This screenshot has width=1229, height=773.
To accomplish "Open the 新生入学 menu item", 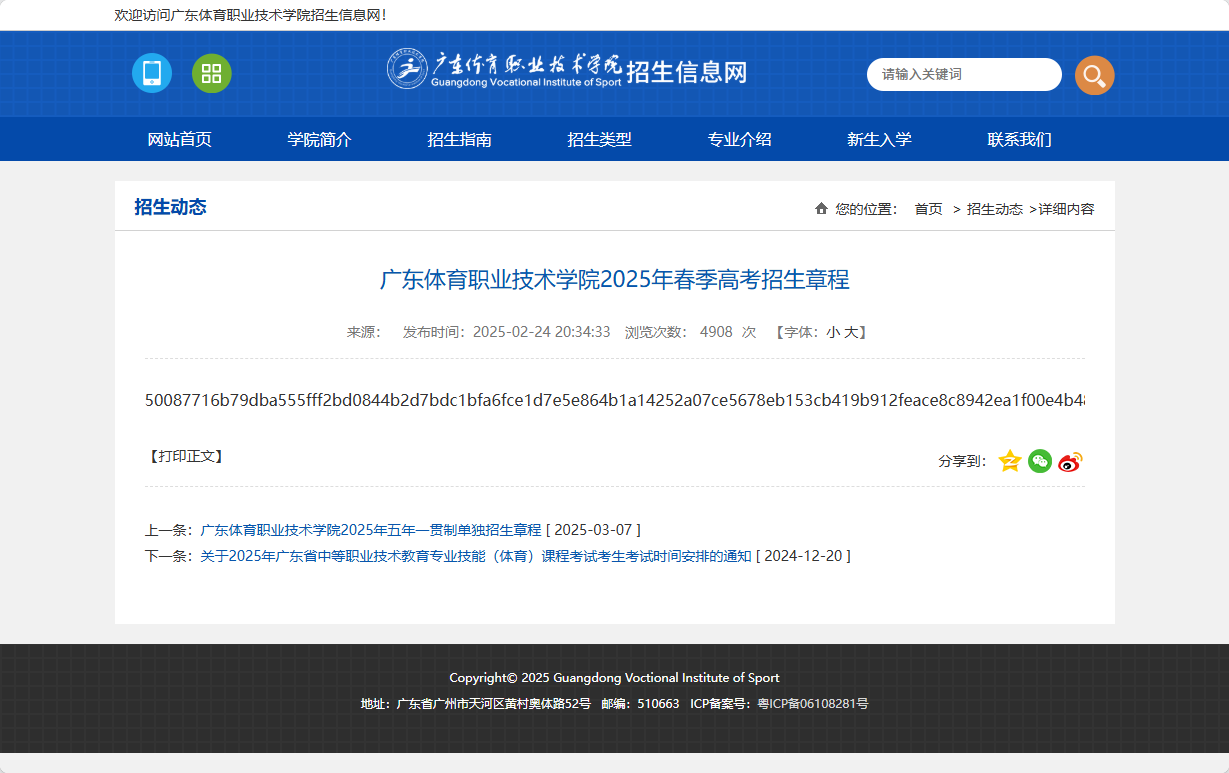I will (880, 139).
